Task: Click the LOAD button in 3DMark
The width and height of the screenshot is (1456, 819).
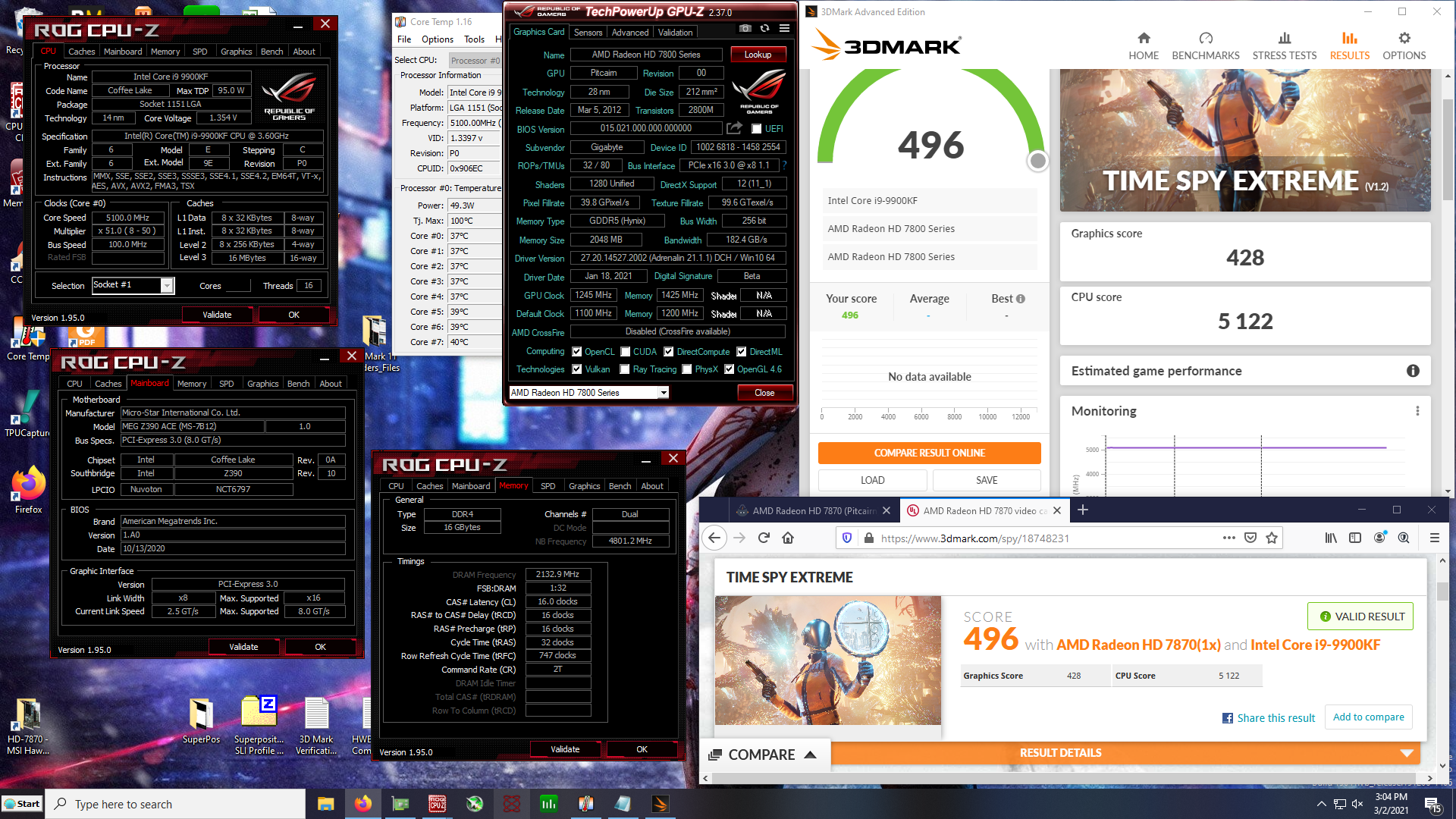Action: pos(872,480)
